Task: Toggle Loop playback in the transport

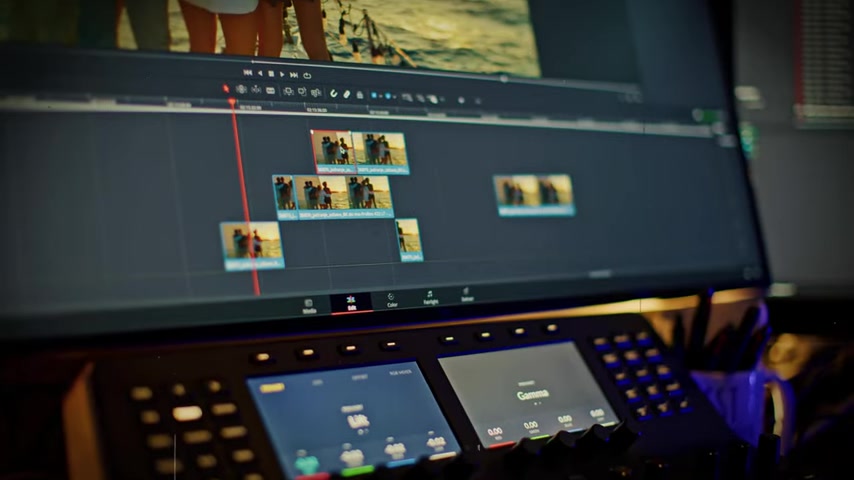Action: click(307, 75)
